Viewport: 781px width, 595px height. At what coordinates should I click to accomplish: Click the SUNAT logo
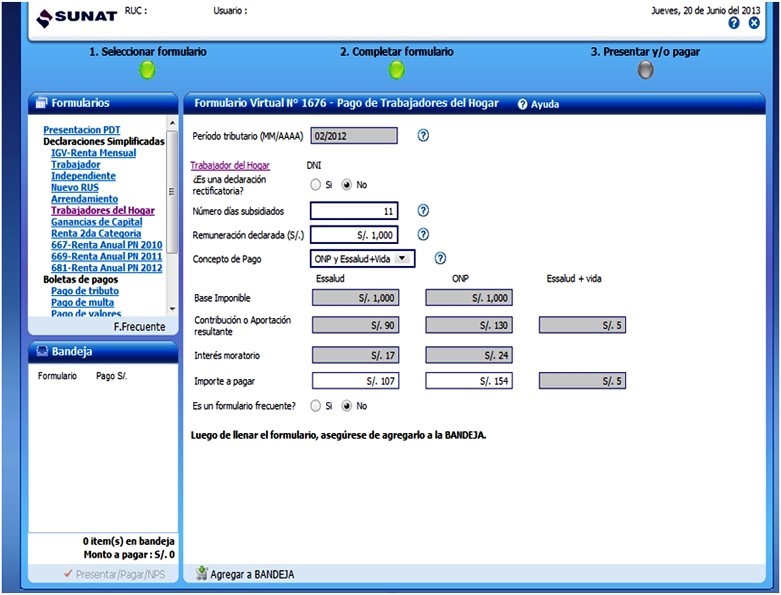[77, 17]
